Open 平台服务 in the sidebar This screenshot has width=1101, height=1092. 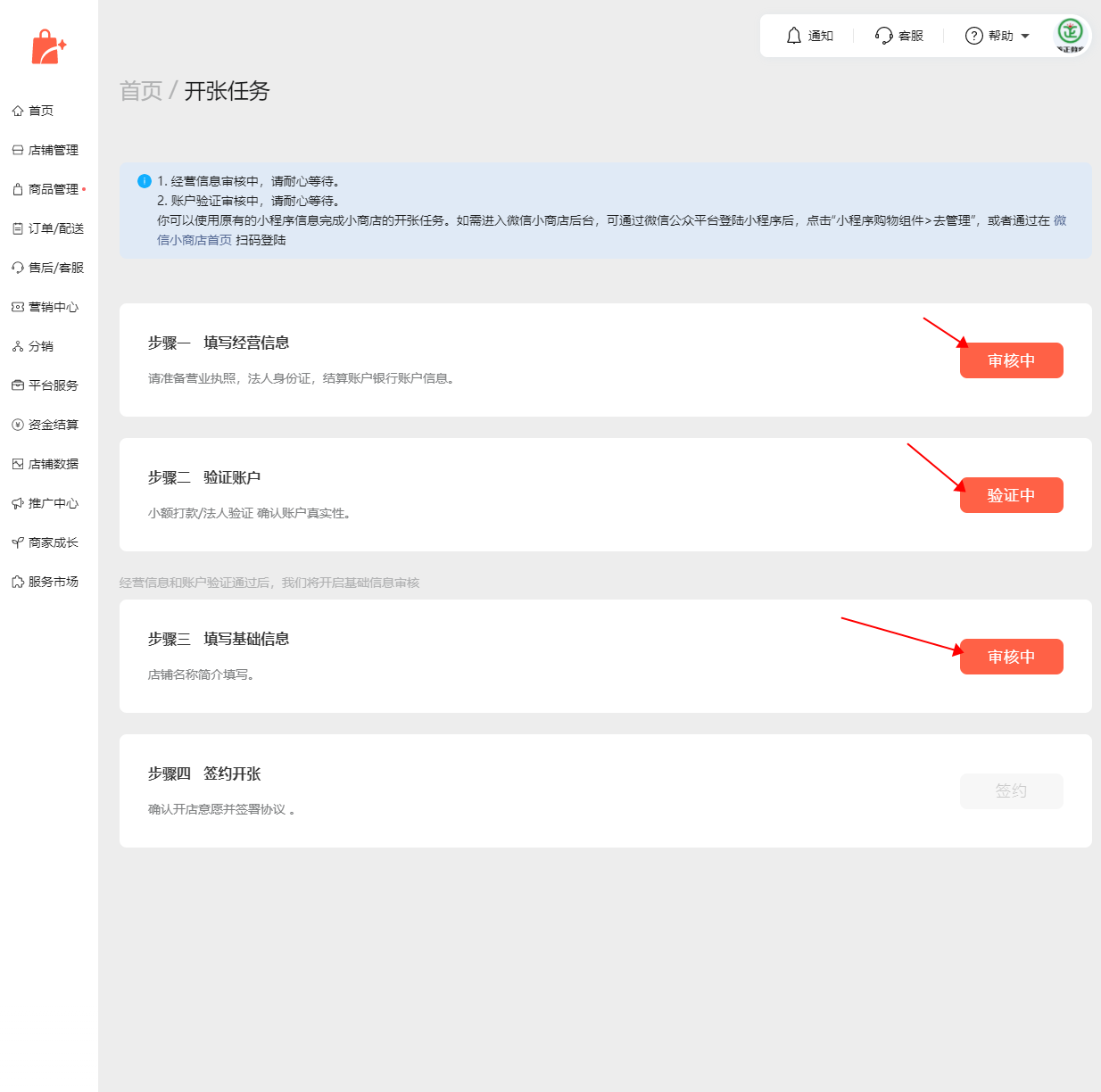click(x=54, y=385)
